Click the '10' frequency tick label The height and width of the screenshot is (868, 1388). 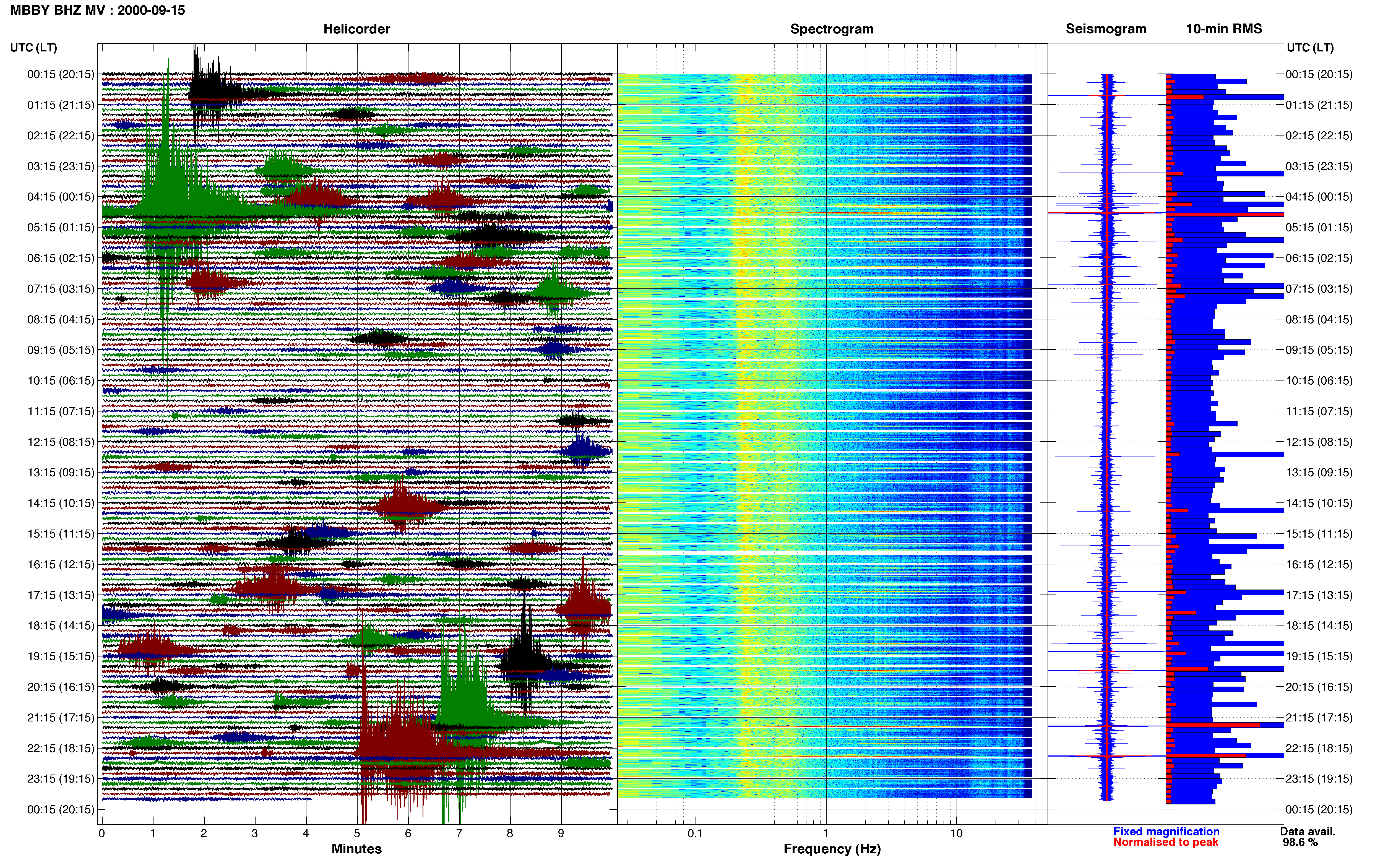pyautogui.click(x=956, y=833)
